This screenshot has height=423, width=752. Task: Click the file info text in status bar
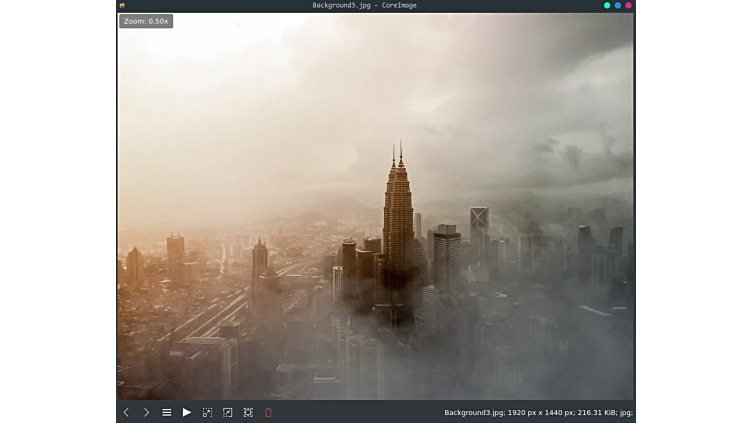coord(538,412)
